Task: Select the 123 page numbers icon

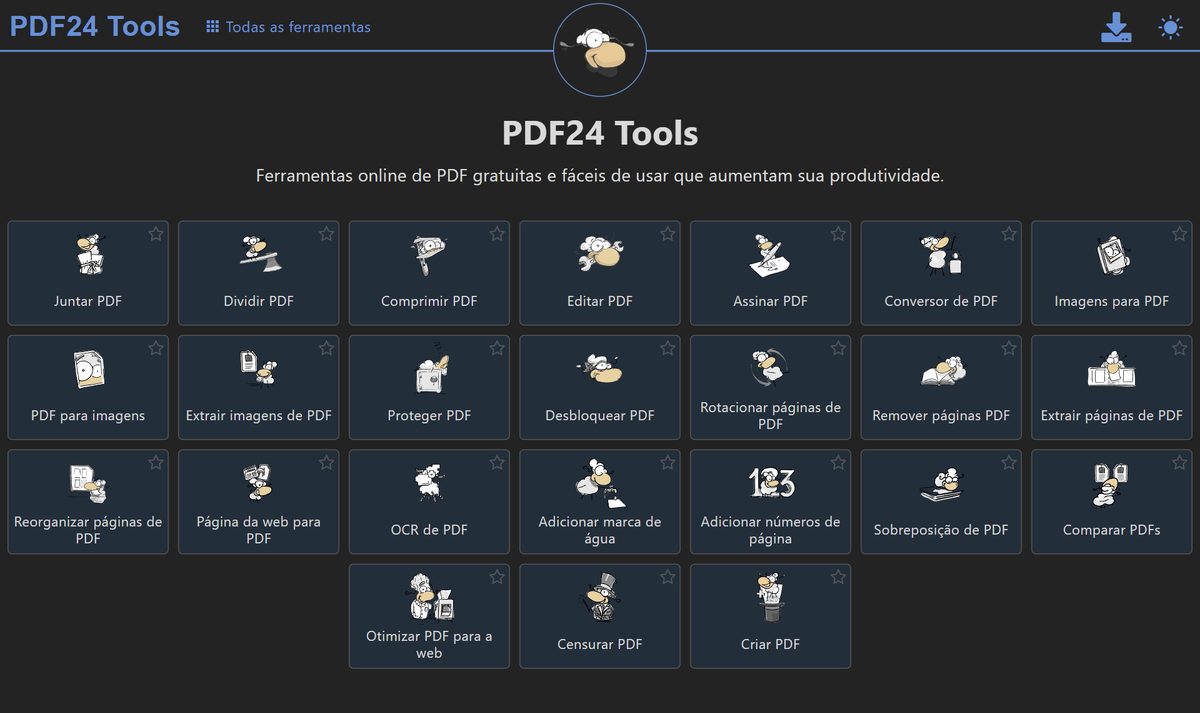Action: 771,483
